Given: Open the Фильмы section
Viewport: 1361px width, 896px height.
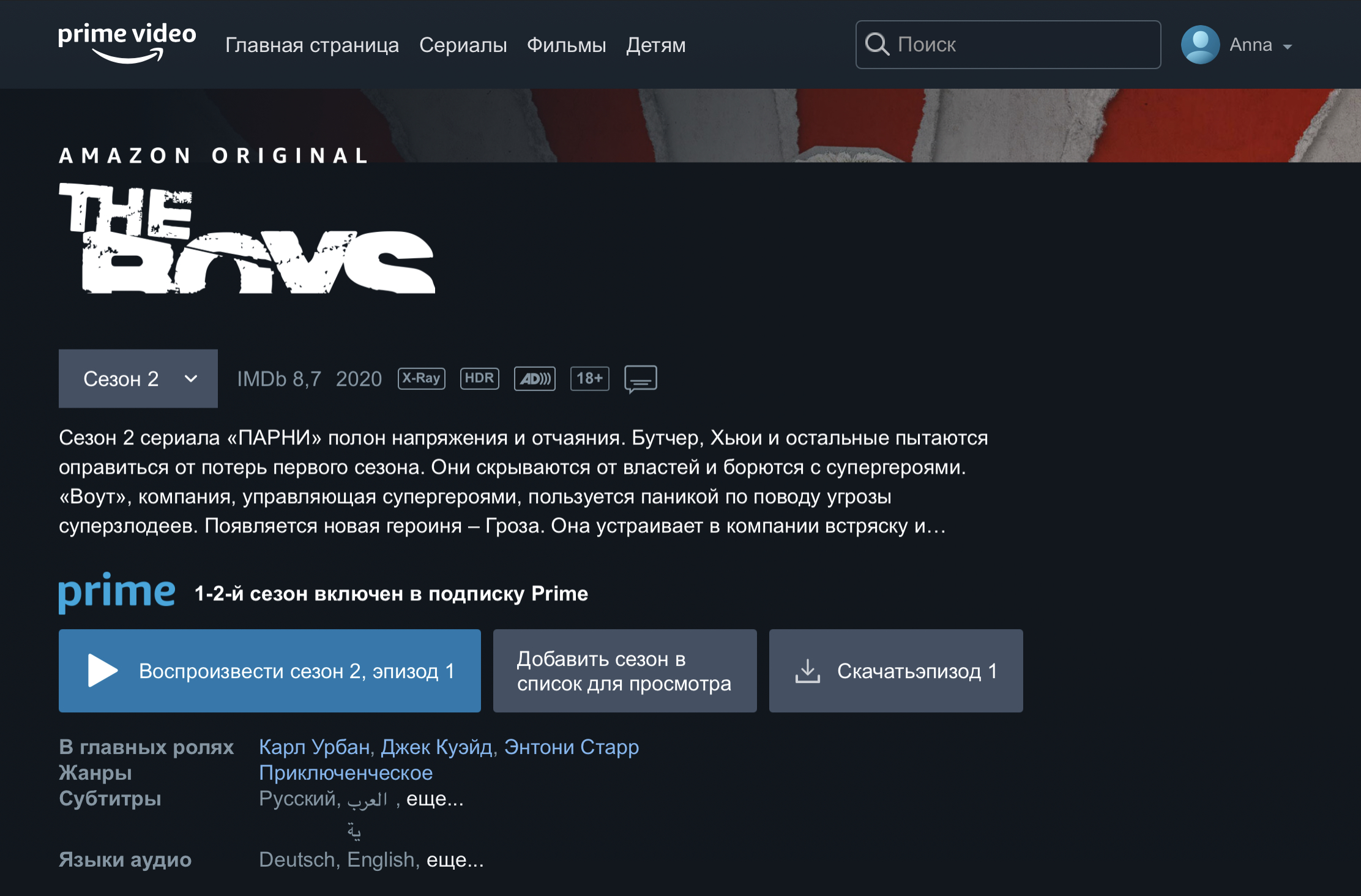Looking at the screenshot, I should pyautogui.click(x=566, y=45).
